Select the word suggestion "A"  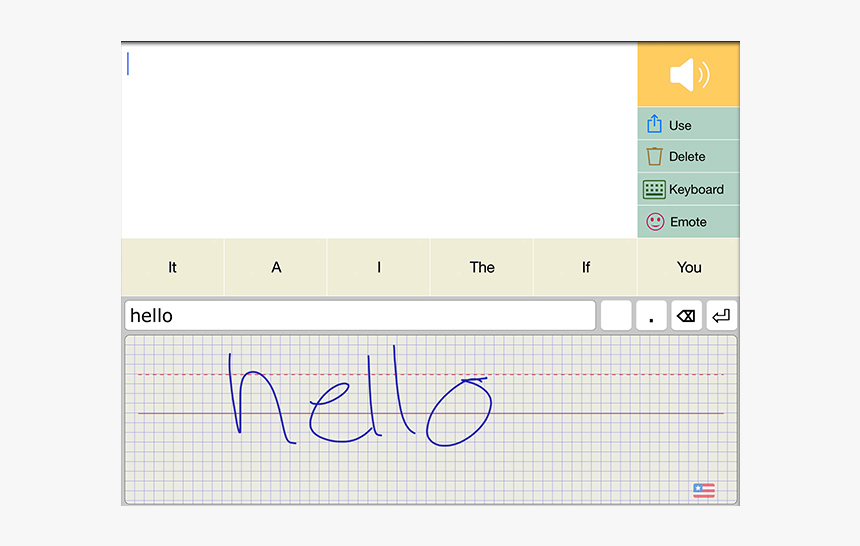coord(276,267)
